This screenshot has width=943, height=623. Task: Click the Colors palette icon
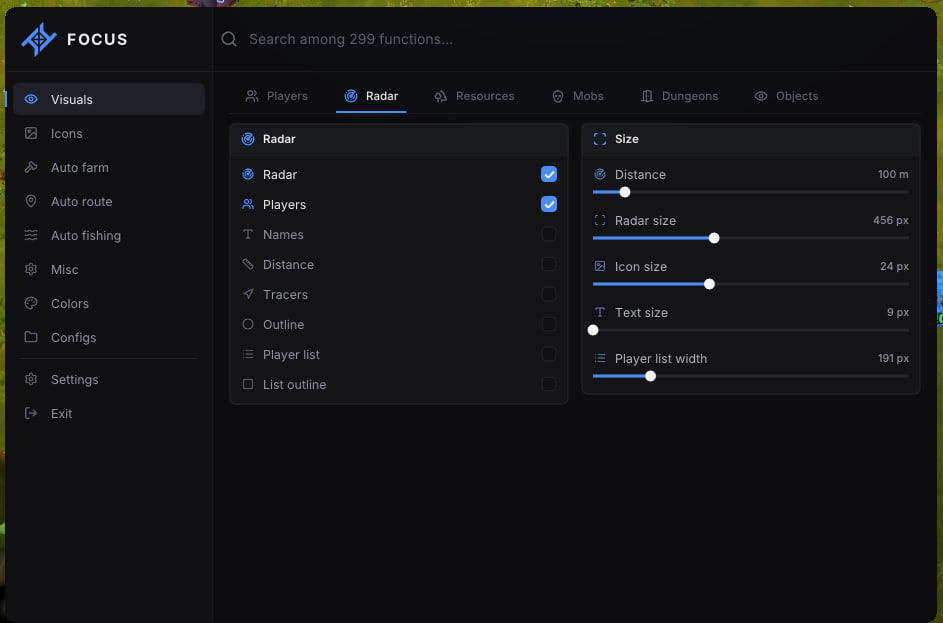point(31,303)
